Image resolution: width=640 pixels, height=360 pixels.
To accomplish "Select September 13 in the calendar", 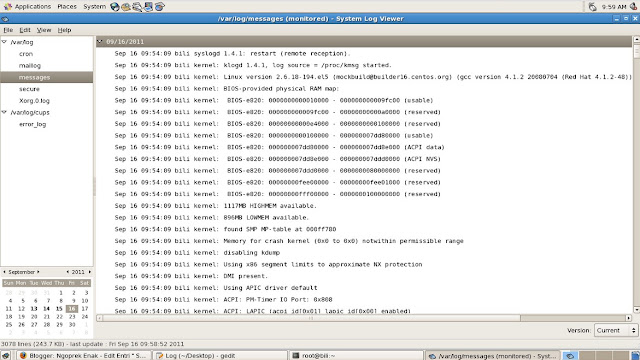I will coord(34,309).
